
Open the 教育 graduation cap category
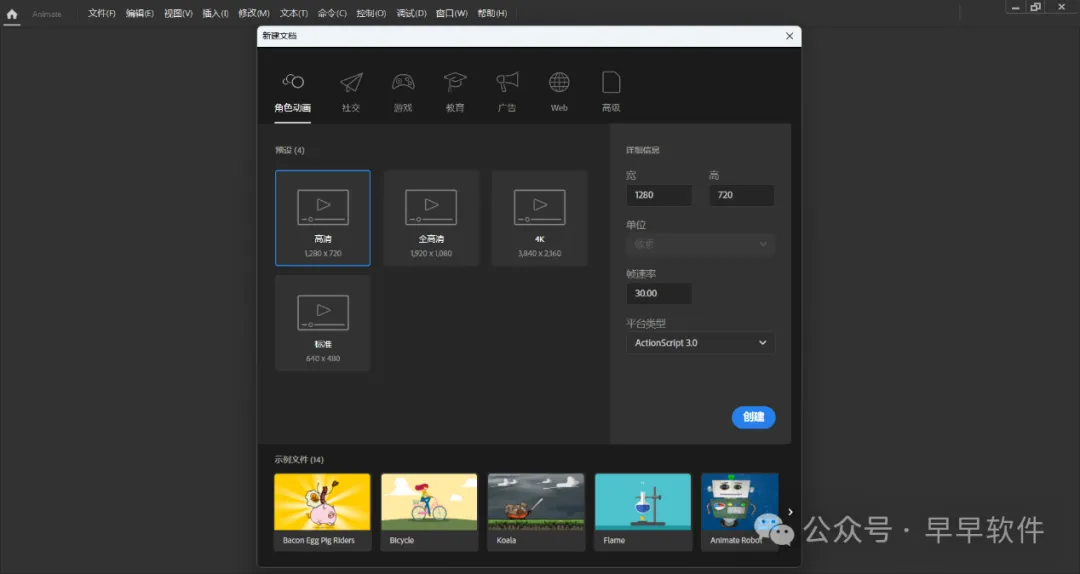[455, 82]
